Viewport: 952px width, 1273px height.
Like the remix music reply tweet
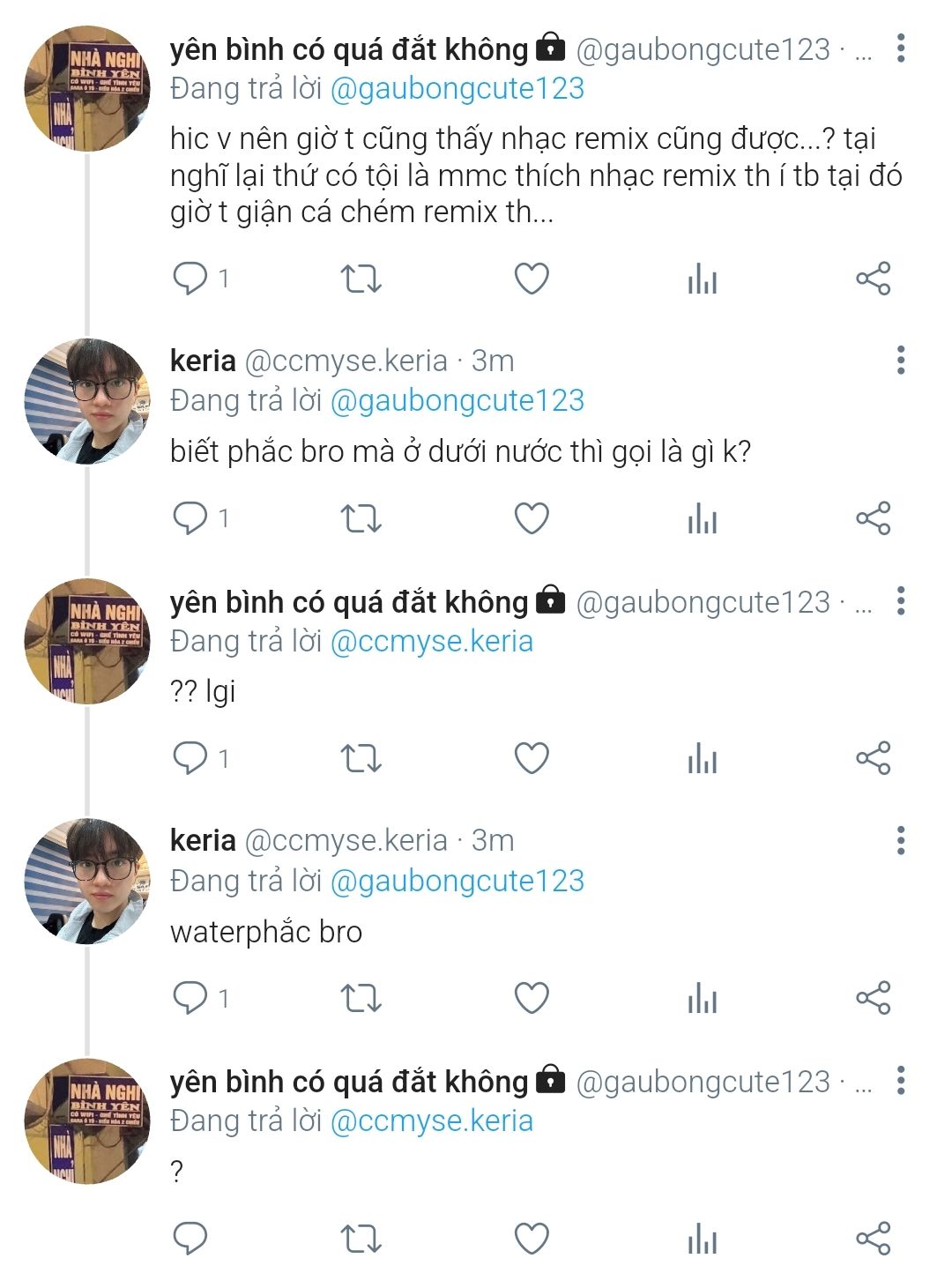coord(532,279)
